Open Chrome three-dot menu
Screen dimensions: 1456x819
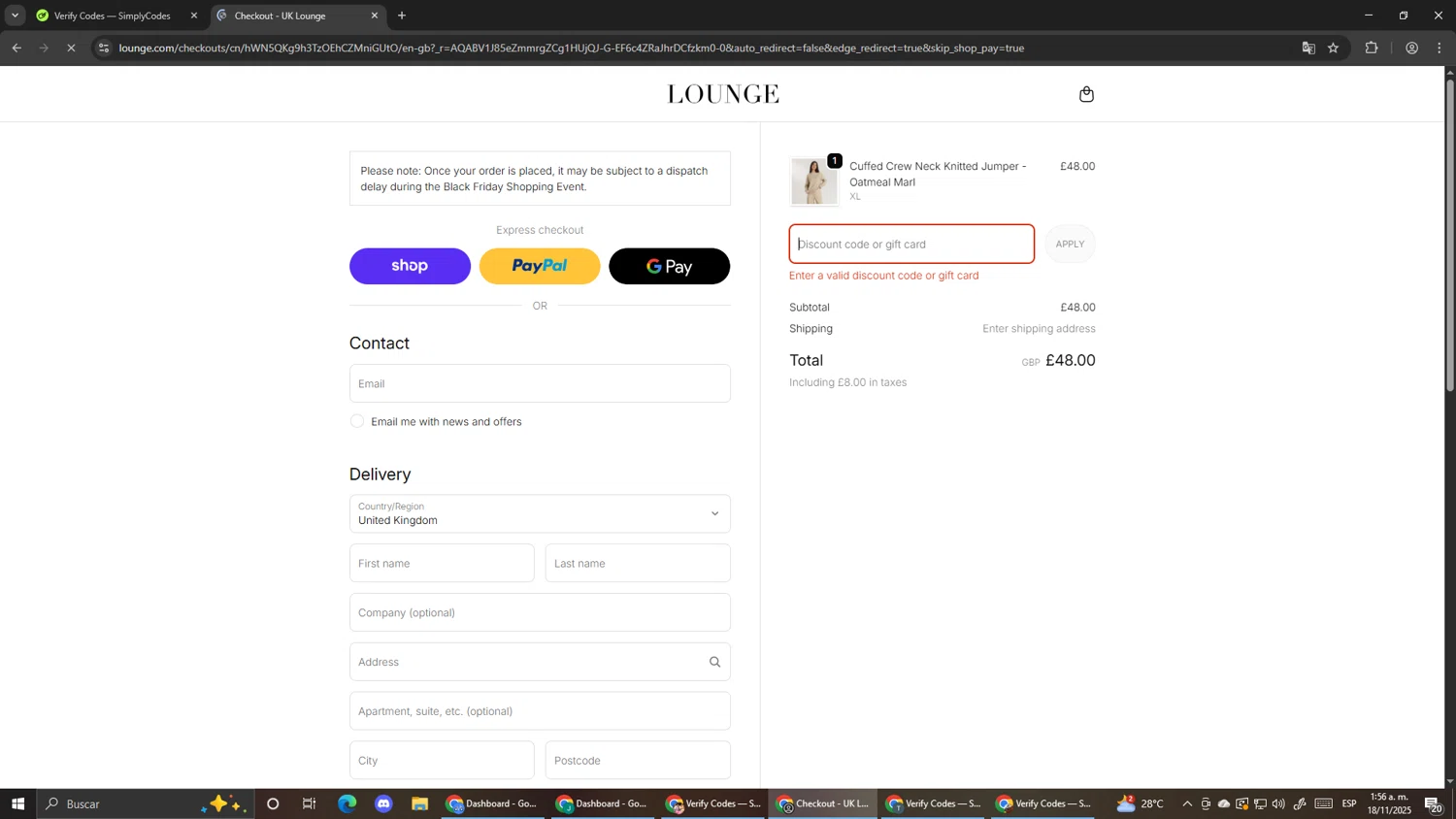(1439, 48)
